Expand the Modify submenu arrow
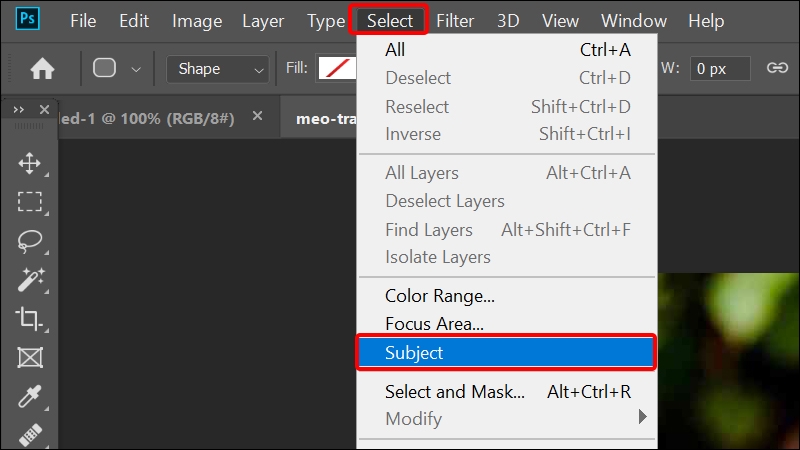 [x=642, y=417]
